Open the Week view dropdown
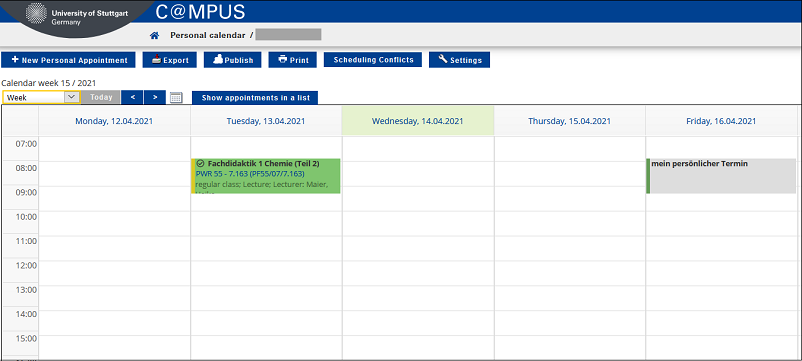 point(41,97)
